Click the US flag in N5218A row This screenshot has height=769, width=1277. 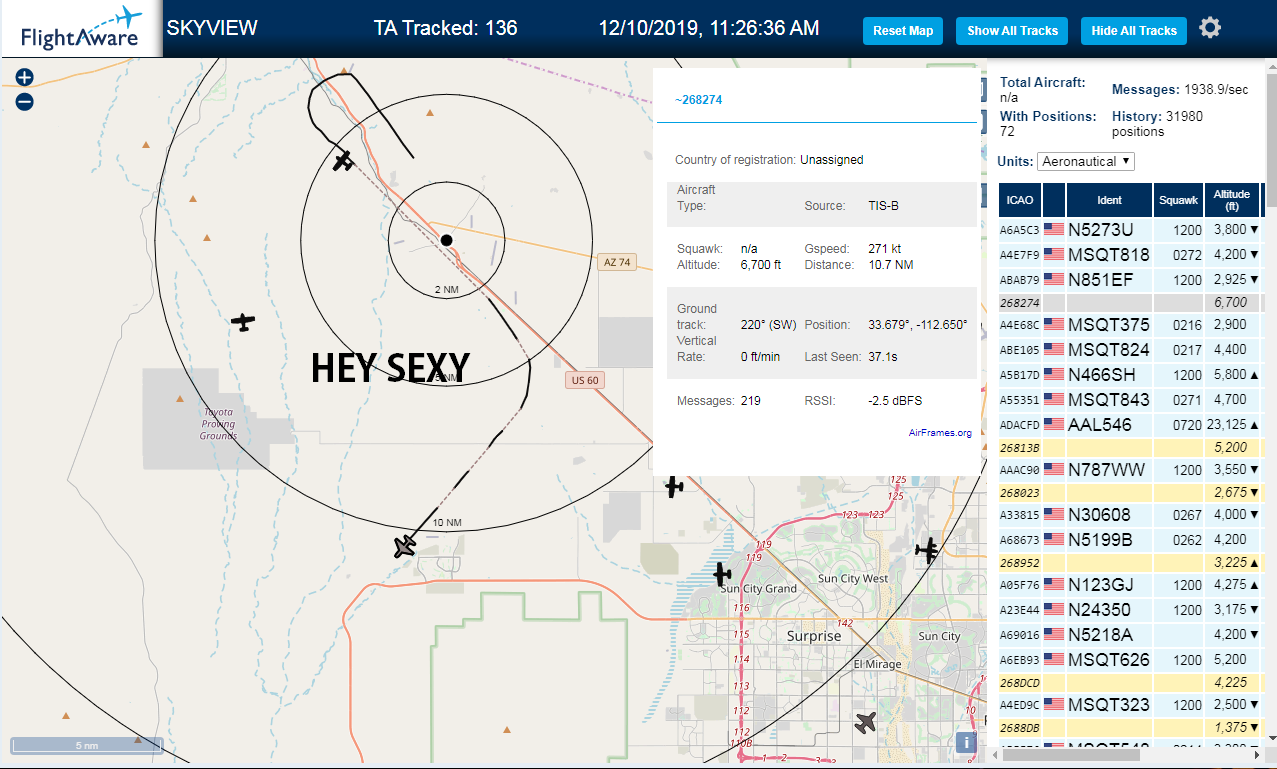(1054, 634)
